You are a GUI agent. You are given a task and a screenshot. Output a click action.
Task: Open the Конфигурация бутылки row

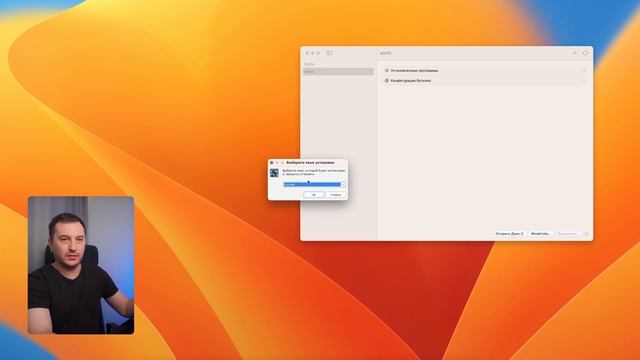pyautogui.click(x=485, y=81)
